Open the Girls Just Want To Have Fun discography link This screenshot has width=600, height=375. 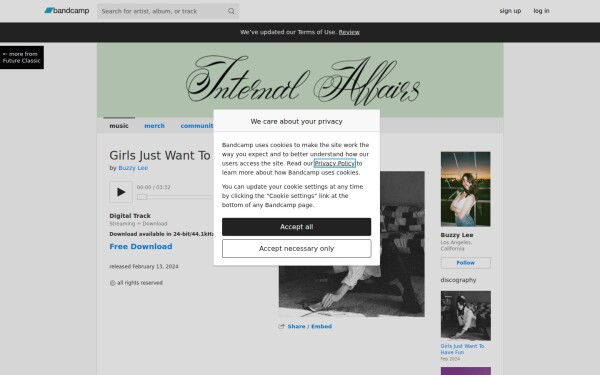pos(462,349)
